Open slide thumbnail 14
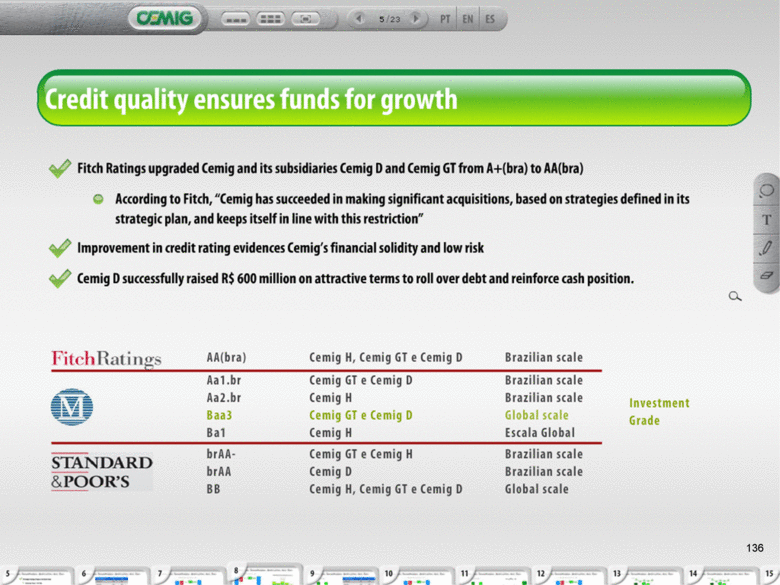Image resolution: width=780 pixels, height=585 pixels. (x=722, y=576)
